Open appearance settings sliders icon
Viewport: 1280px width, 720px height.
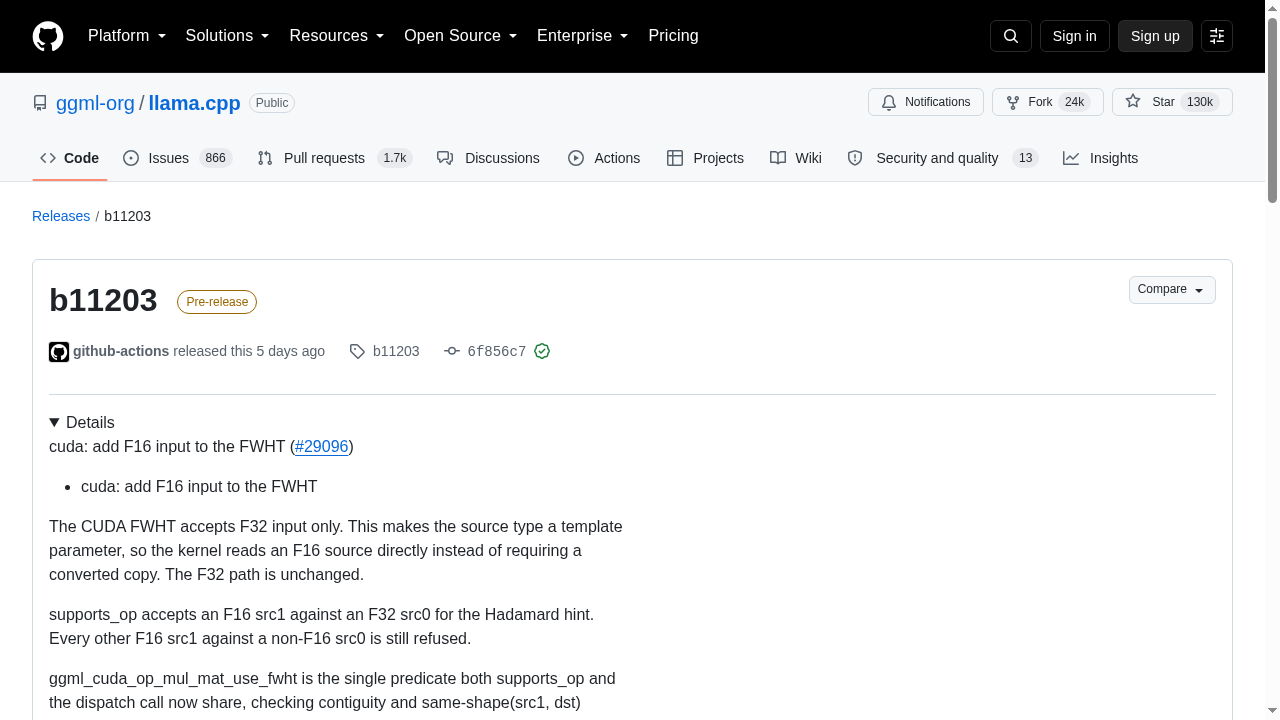(1217, 36)
